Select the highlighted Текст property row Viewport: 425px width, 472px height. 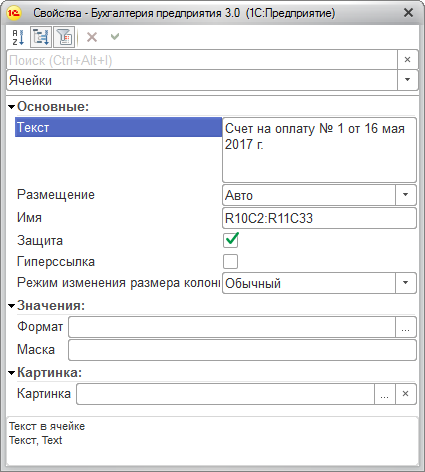coord(118,127)
